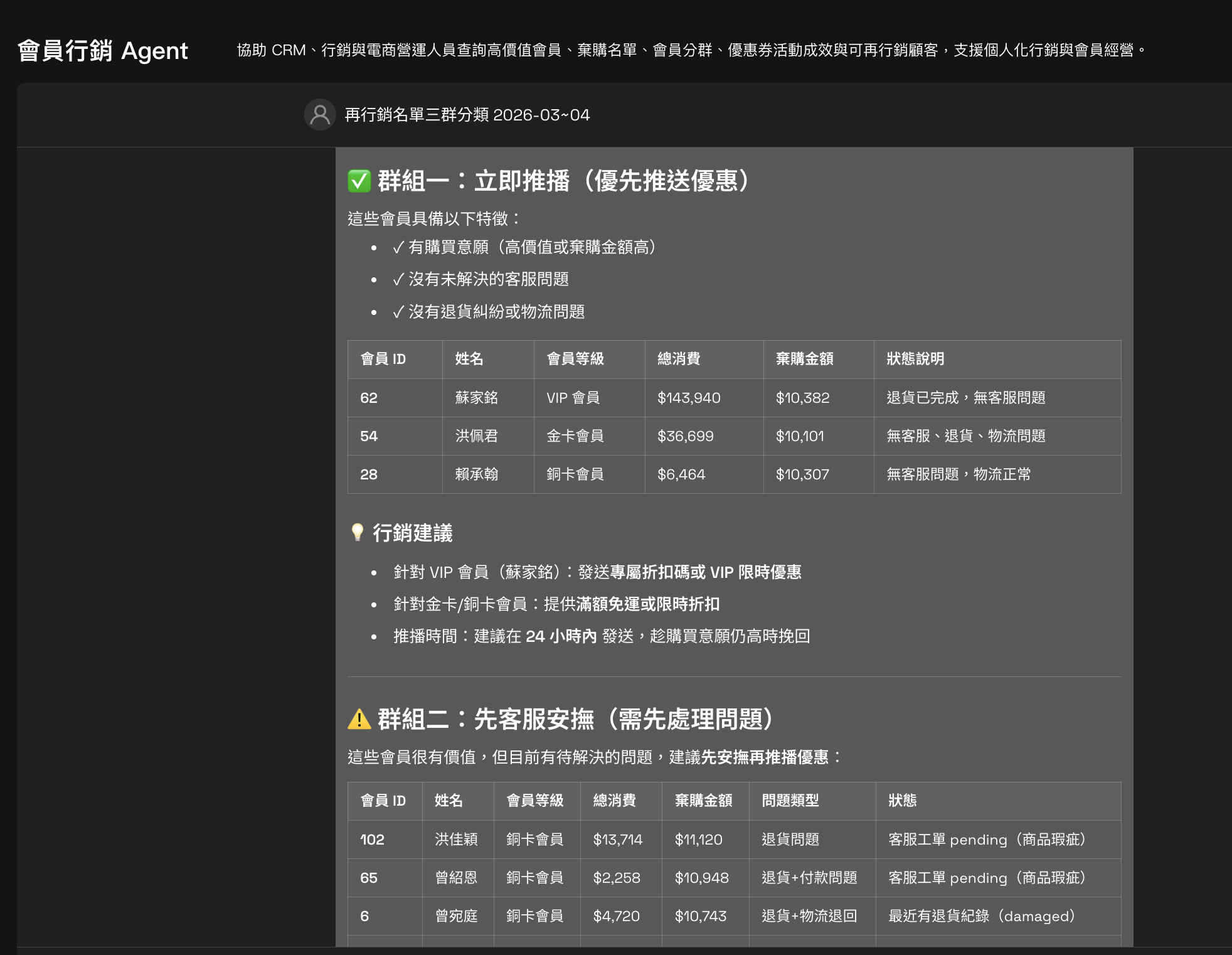Click the total spend $13,714
The width and height of the screenshot is (1232, 955).
618,840
